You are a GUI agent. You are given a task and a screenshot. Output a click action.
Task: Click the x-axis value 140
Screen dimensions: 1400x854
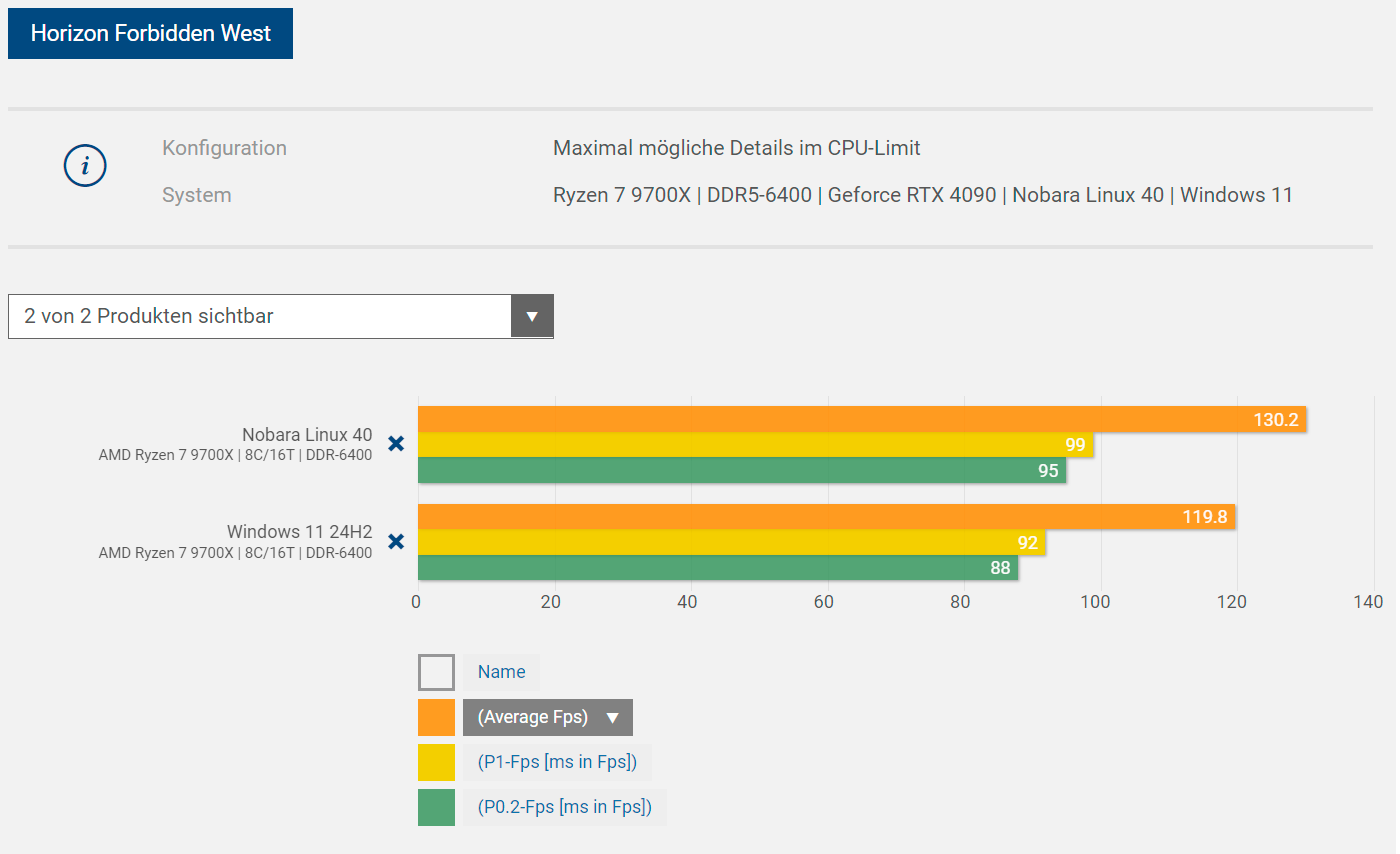point(1367,602)
